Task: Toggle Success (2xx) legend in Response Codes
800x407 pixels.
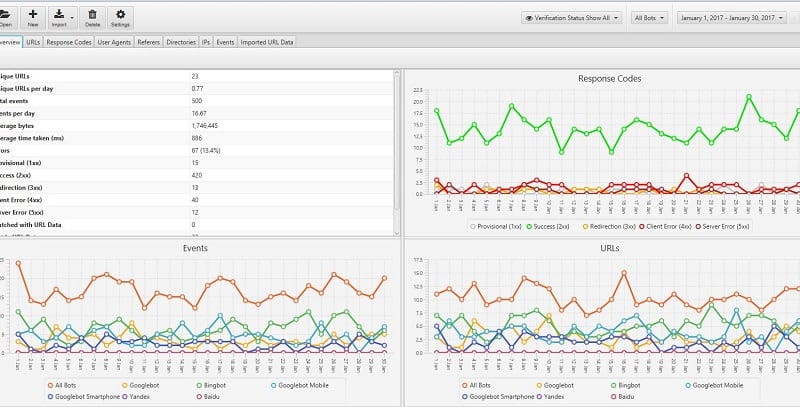Action: pos(530,227)
